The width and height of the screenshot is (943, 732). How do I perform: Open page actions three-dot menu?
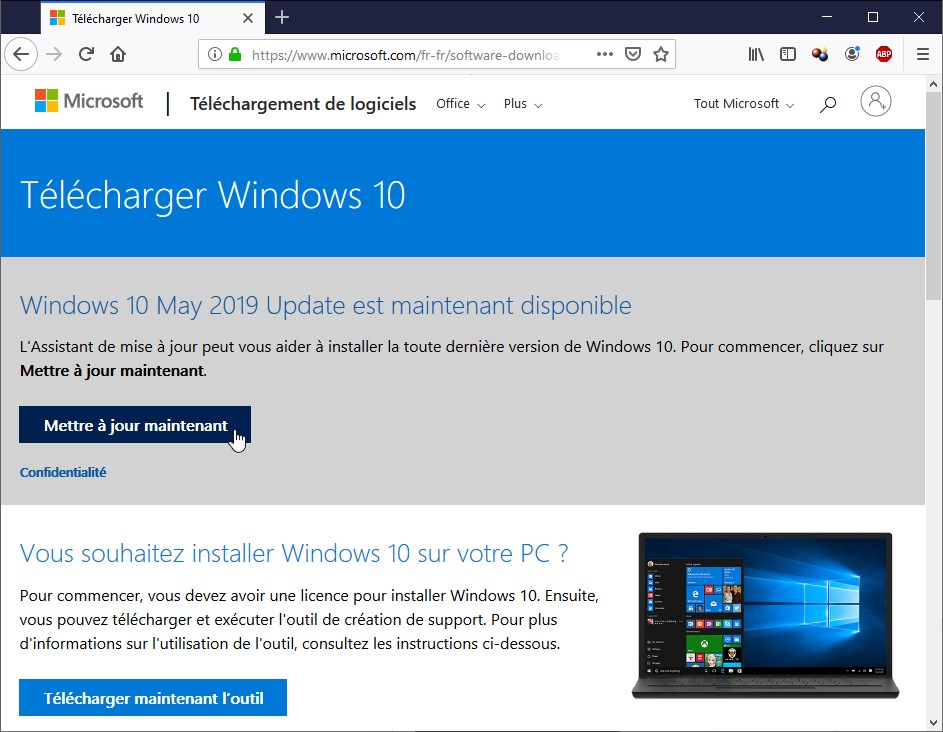click(x=604, y=54)
